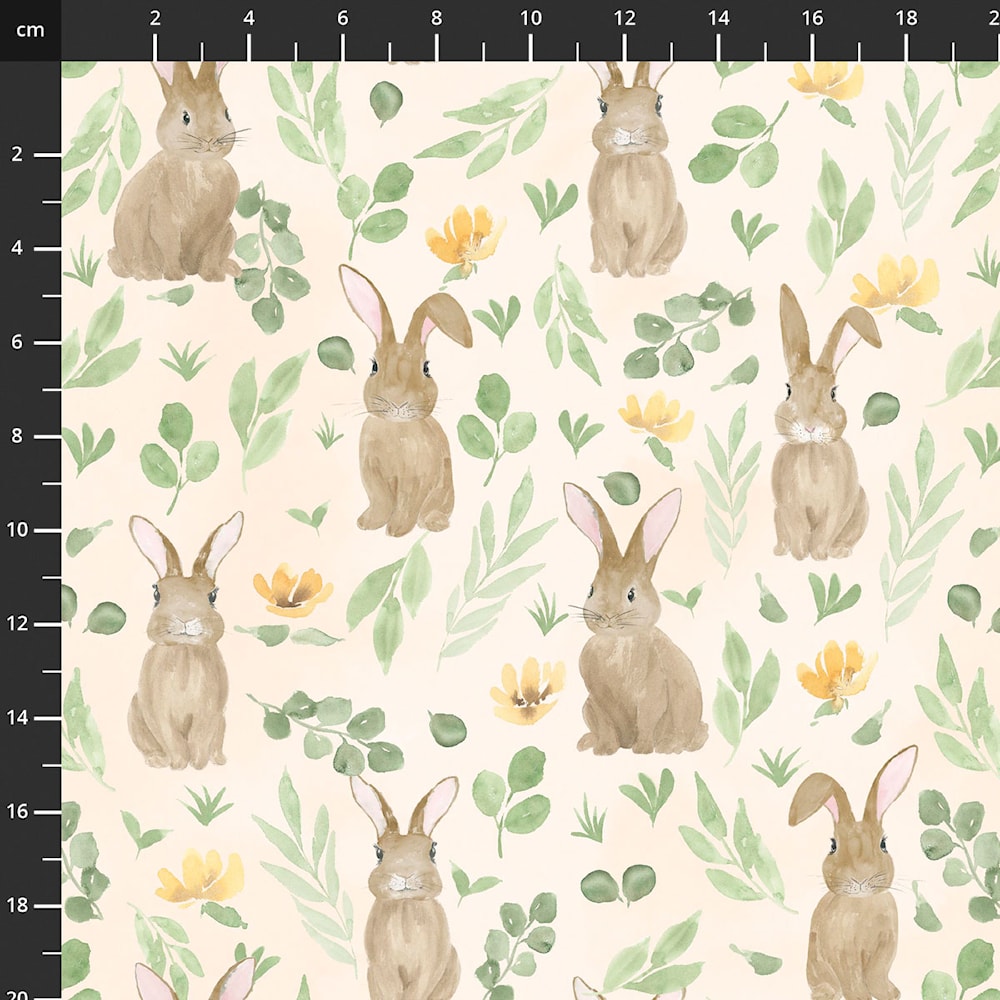This screenshot has width=1000, height=1000.
Task: Pick the 10 on the left ruler
Action: pos(17,530)
